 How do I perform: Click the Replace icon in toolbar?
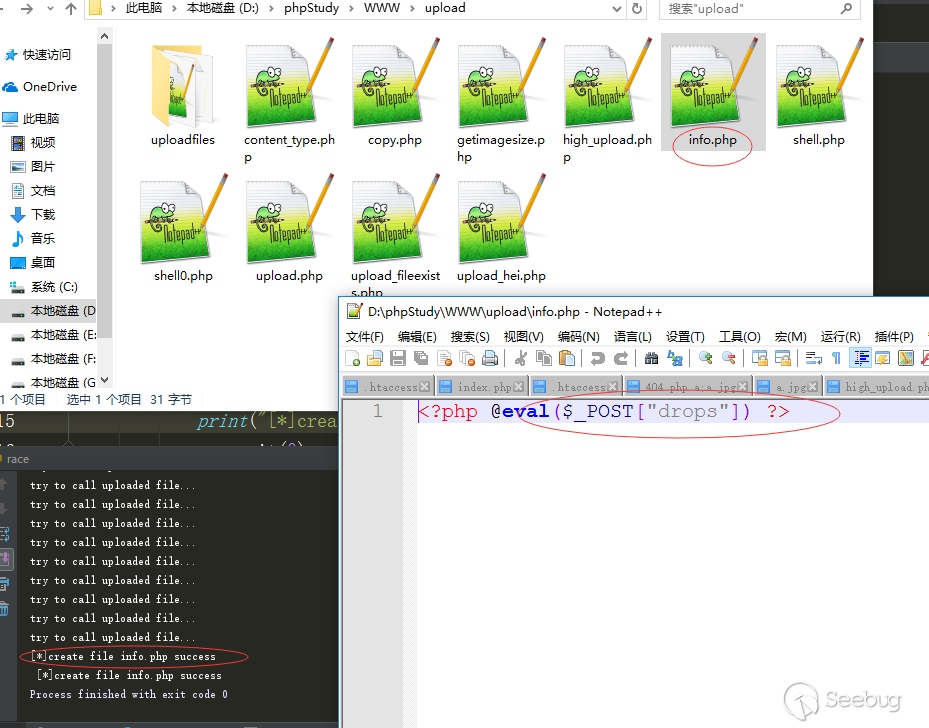coord(675,358)
